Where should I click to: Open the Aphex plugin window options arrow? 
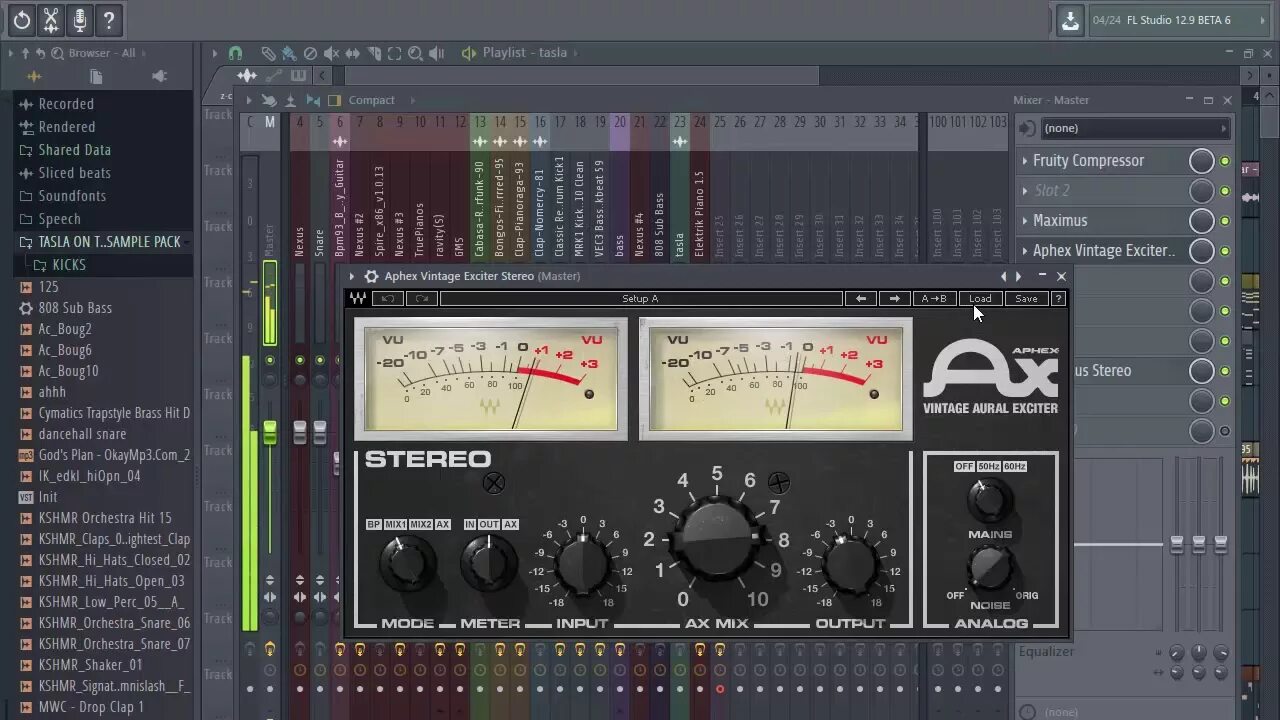click(x=351, y=276)
